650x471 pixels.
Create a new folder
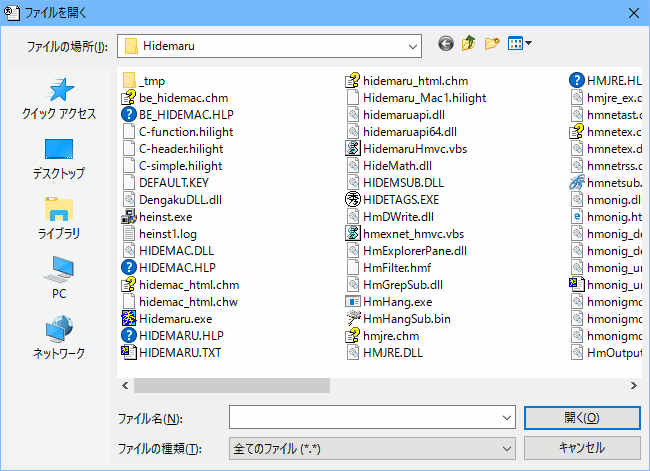coord(492,44)
